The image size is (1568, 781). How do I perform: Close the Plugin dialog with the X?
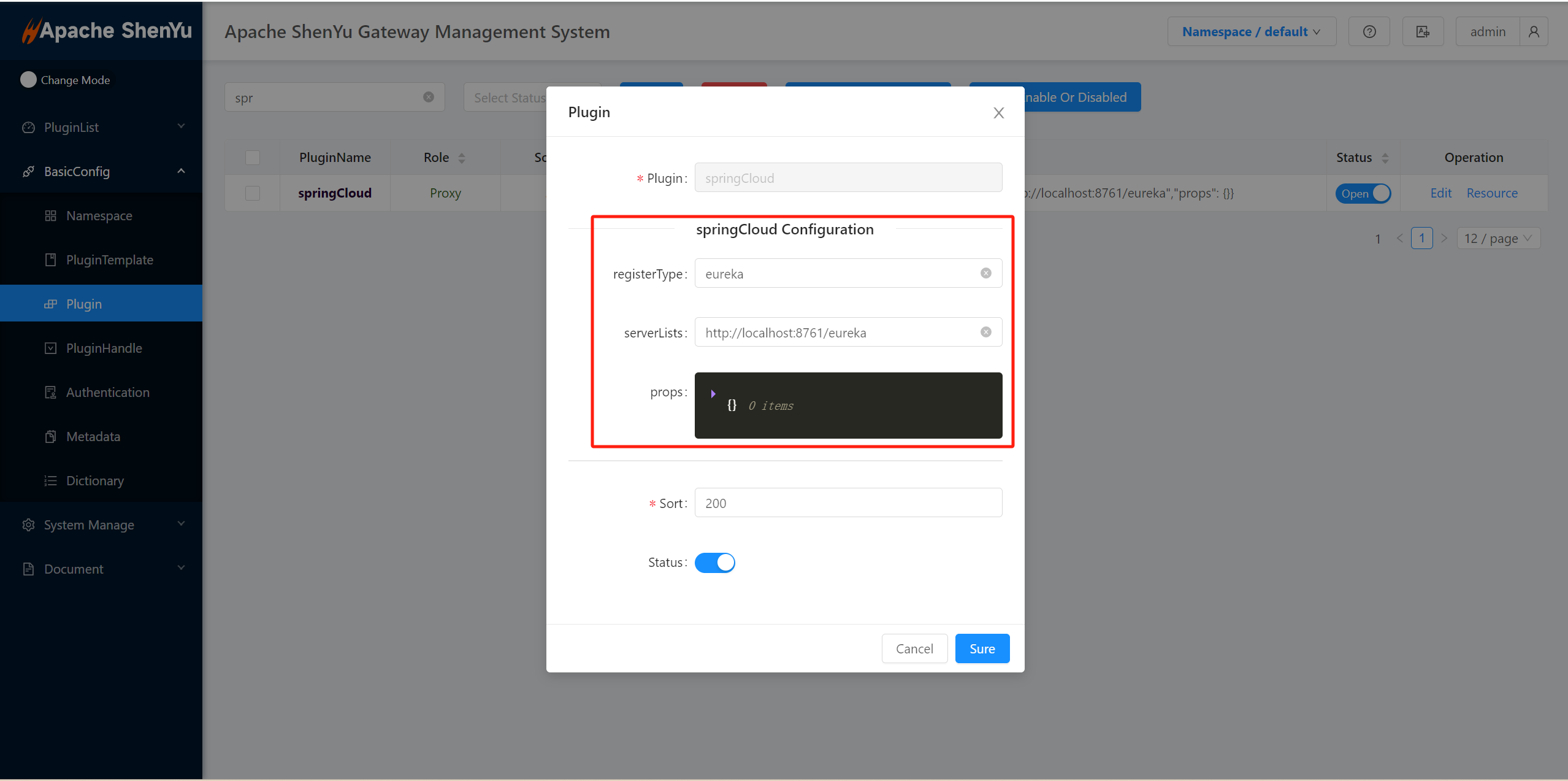click(x=998, y=113)
